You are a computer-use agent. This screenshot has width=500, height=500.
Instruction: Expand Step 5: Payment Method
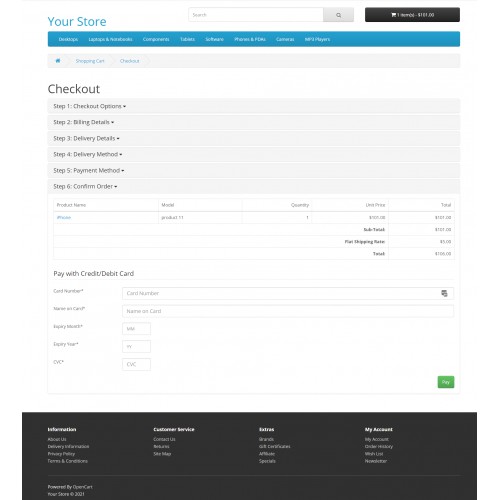point(89,170)
